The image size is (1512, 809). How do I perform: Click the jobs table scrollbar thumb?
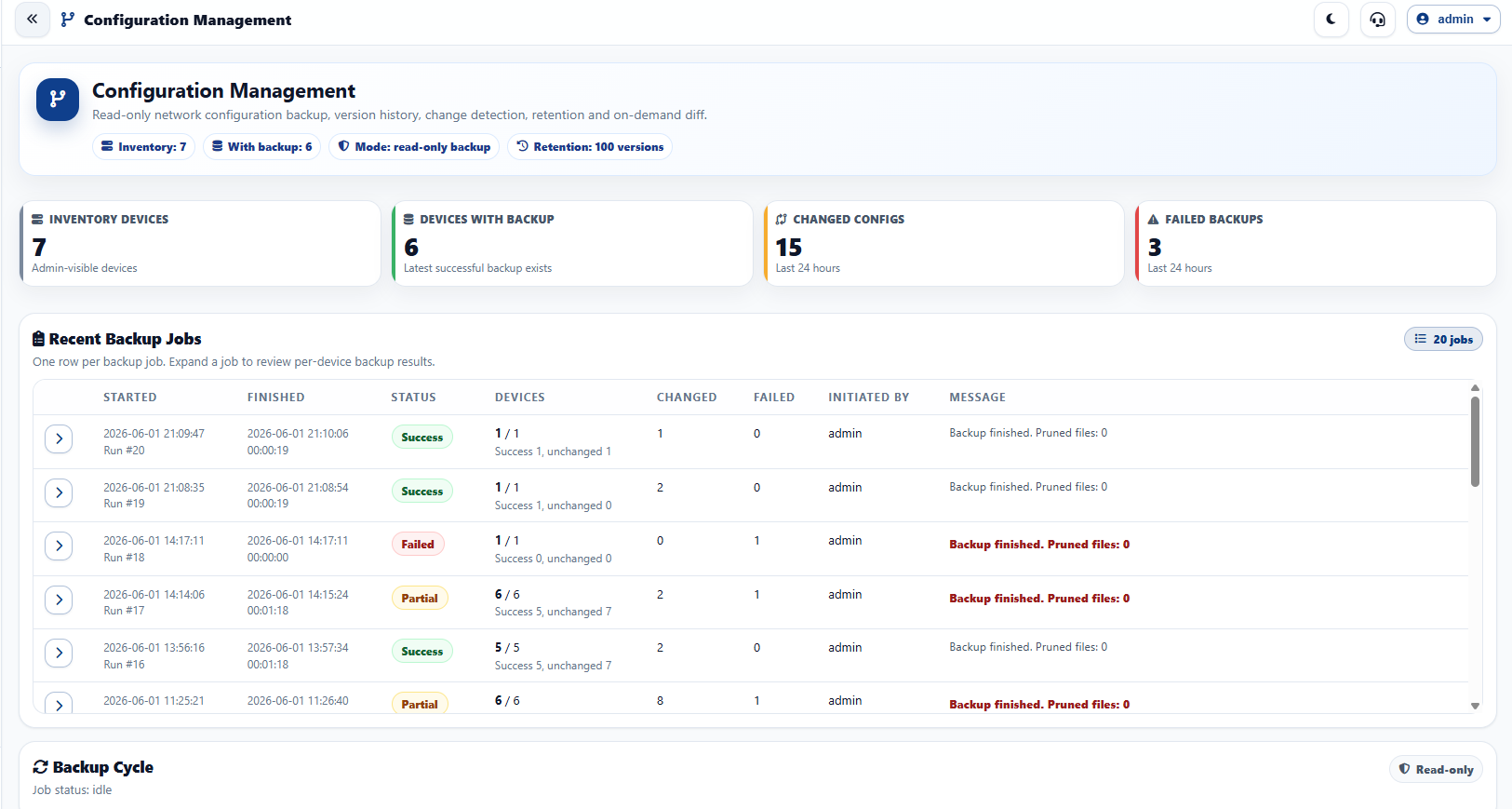[1475, 441]
